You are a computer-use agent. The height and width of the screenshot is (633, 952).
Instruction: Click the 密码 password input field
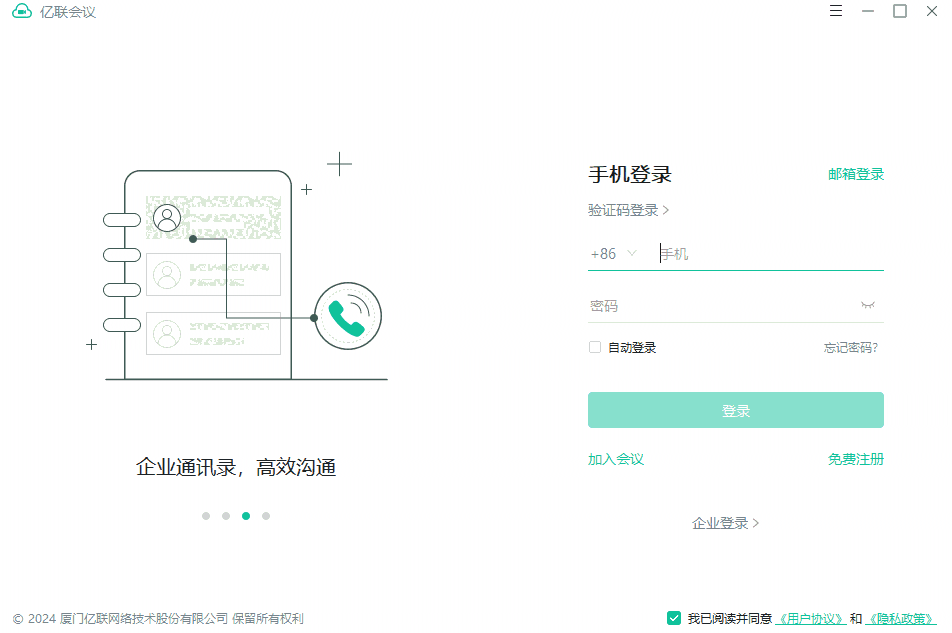click(720, 305)
